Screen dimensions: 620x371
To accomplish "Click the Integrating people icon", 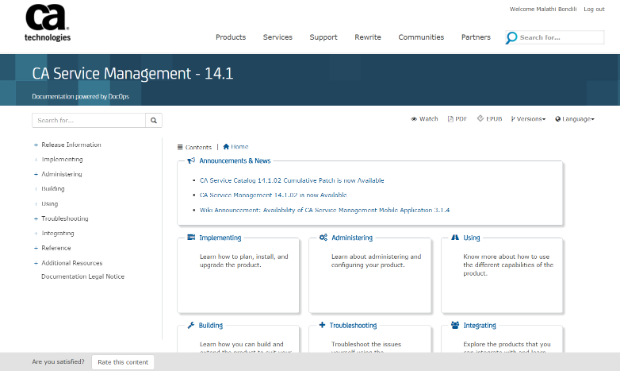I will (455, 325).
